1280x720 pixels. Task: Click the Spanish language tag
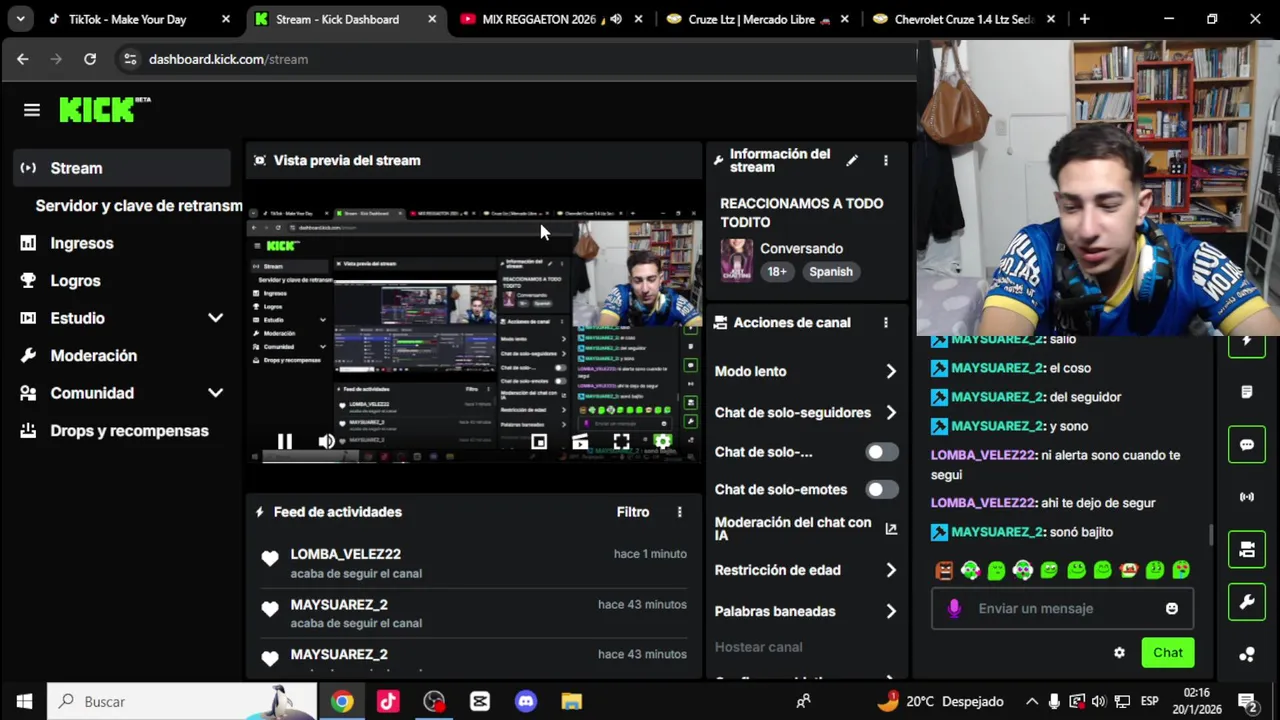pyautogui.click(x=831, y=272)
